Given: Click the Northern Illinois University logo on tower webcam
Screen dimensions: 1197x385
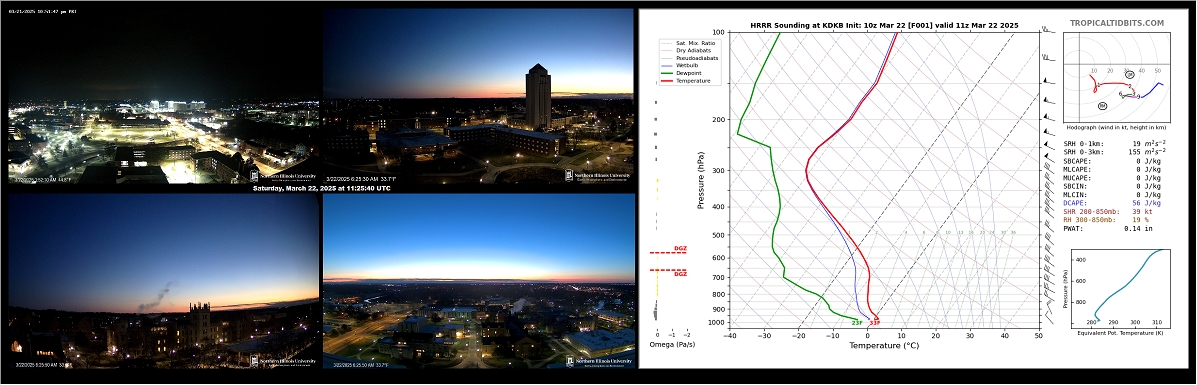Looking at the screenshot, I should click(598, 176).
